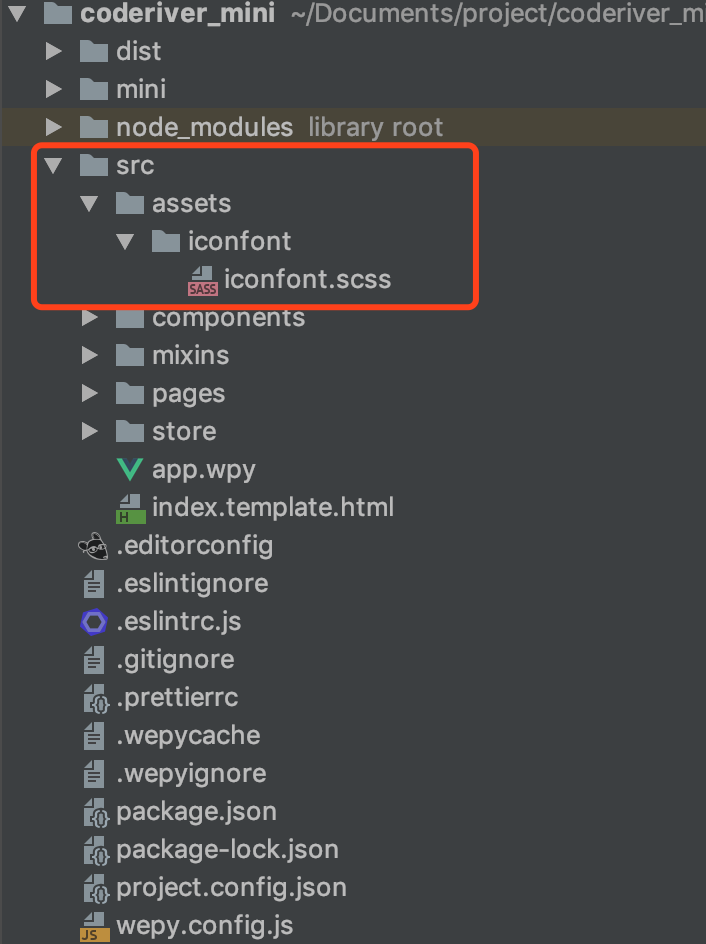Click the .editorconfig file icon

(93, 545)
